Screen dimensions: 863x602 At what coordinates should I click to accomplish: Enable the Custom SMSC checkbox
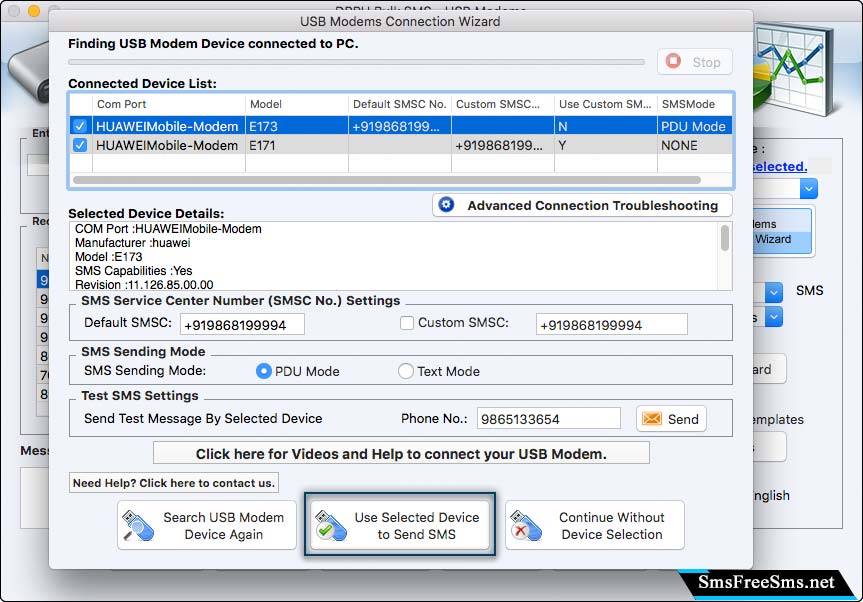tap(407, 323)
